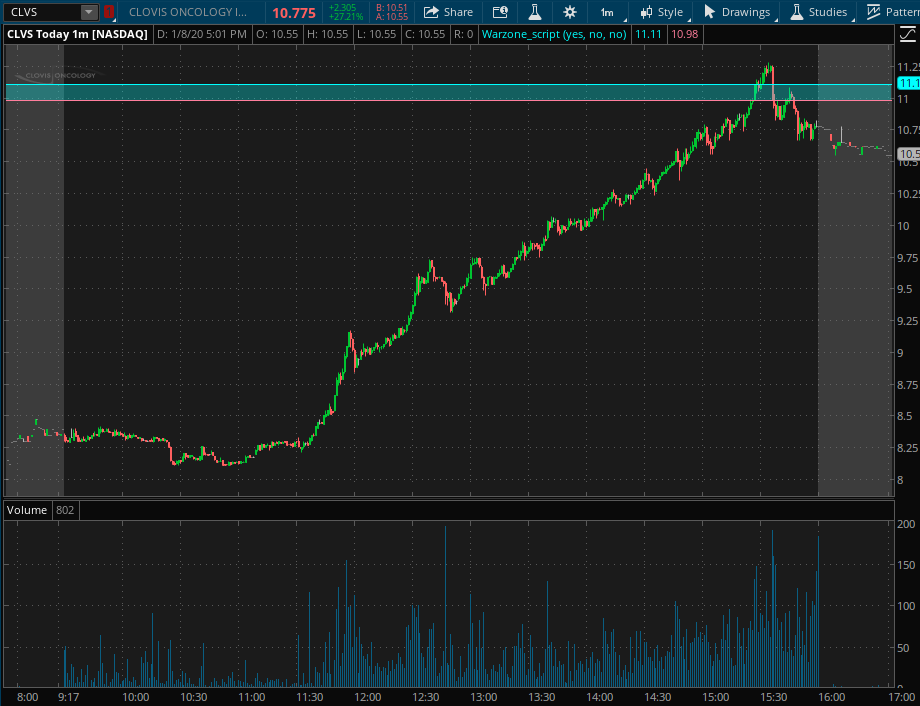Click the chart-mode icon at right edge
This screenshot has height=706, width=920.
tap(907, 34)
